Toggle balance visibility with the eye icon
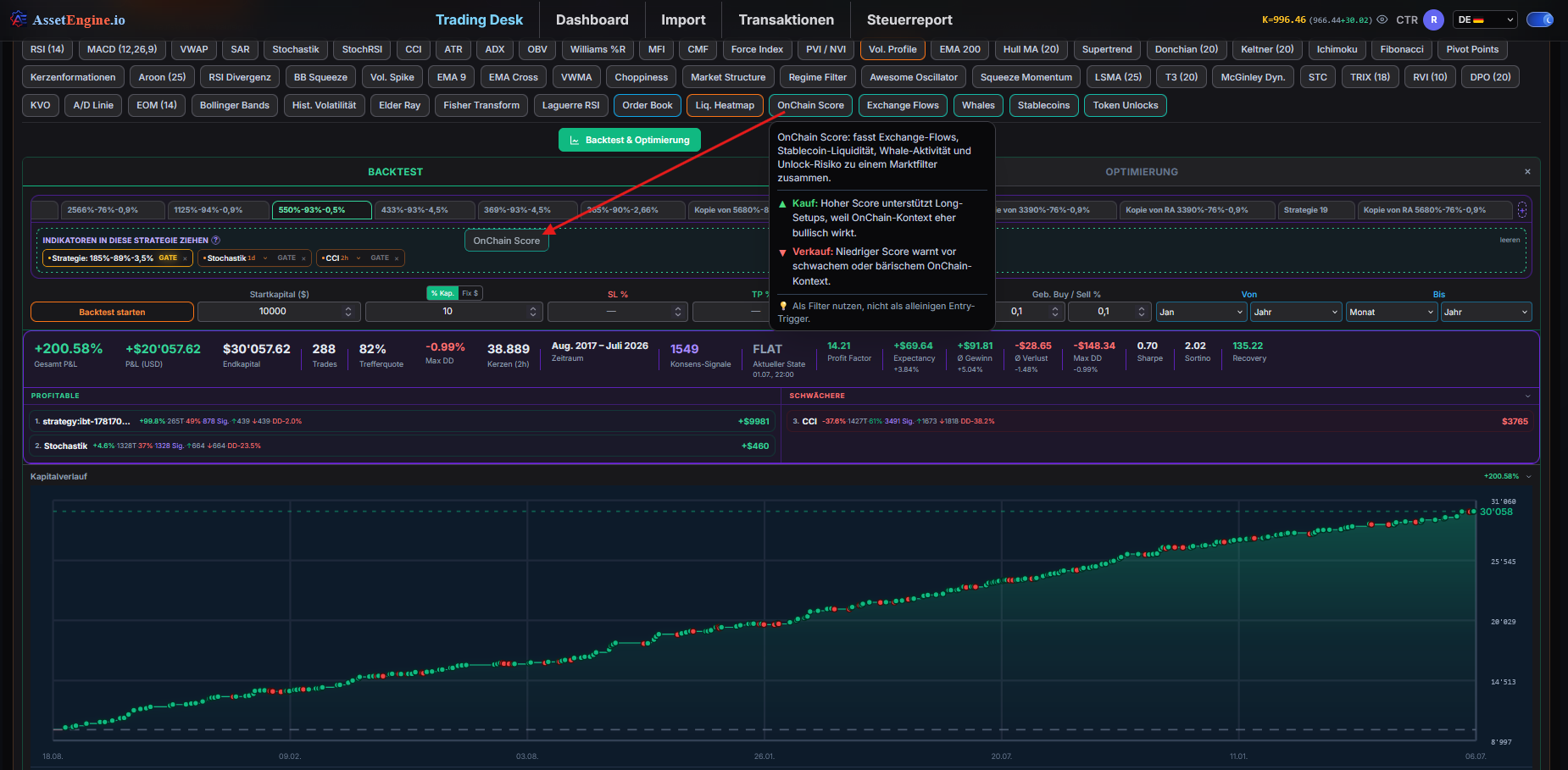1568x770 pixels. [1382, 19]
